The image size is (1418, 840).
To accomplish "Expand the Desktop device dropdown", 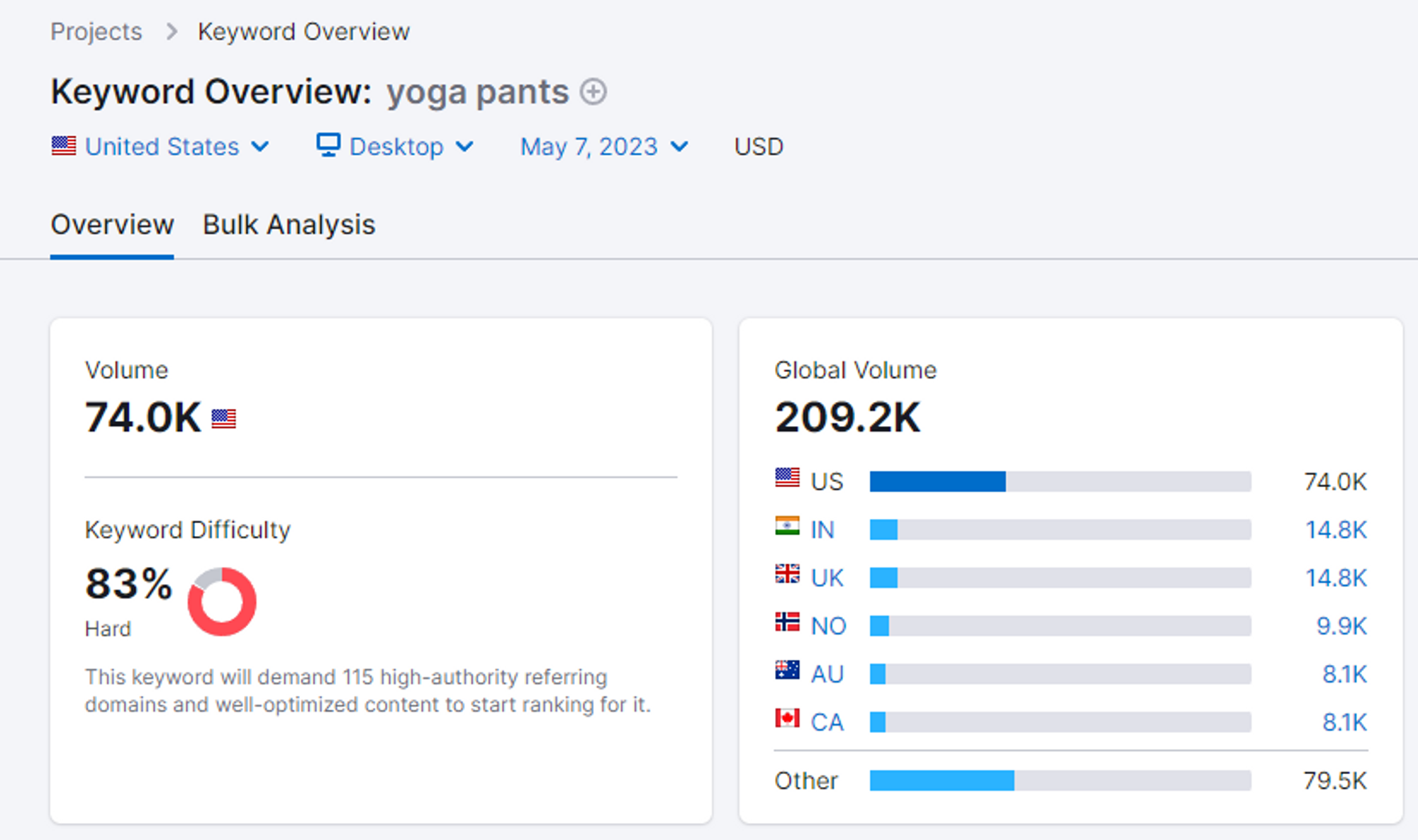I will pyautogui.click(x=395, y=147).
